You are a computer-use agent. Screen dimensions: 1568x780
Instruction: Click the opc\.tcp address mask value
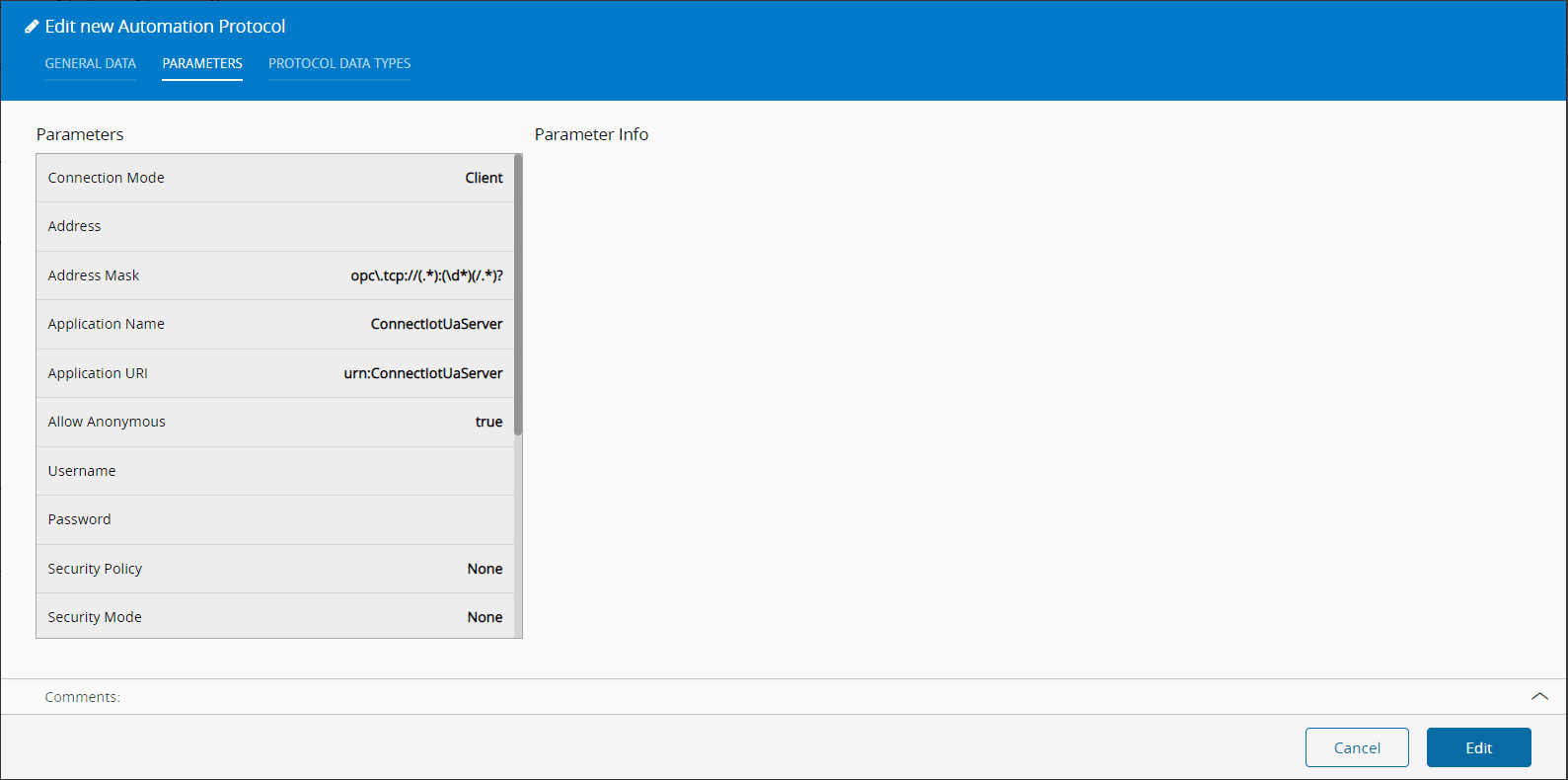426,275
